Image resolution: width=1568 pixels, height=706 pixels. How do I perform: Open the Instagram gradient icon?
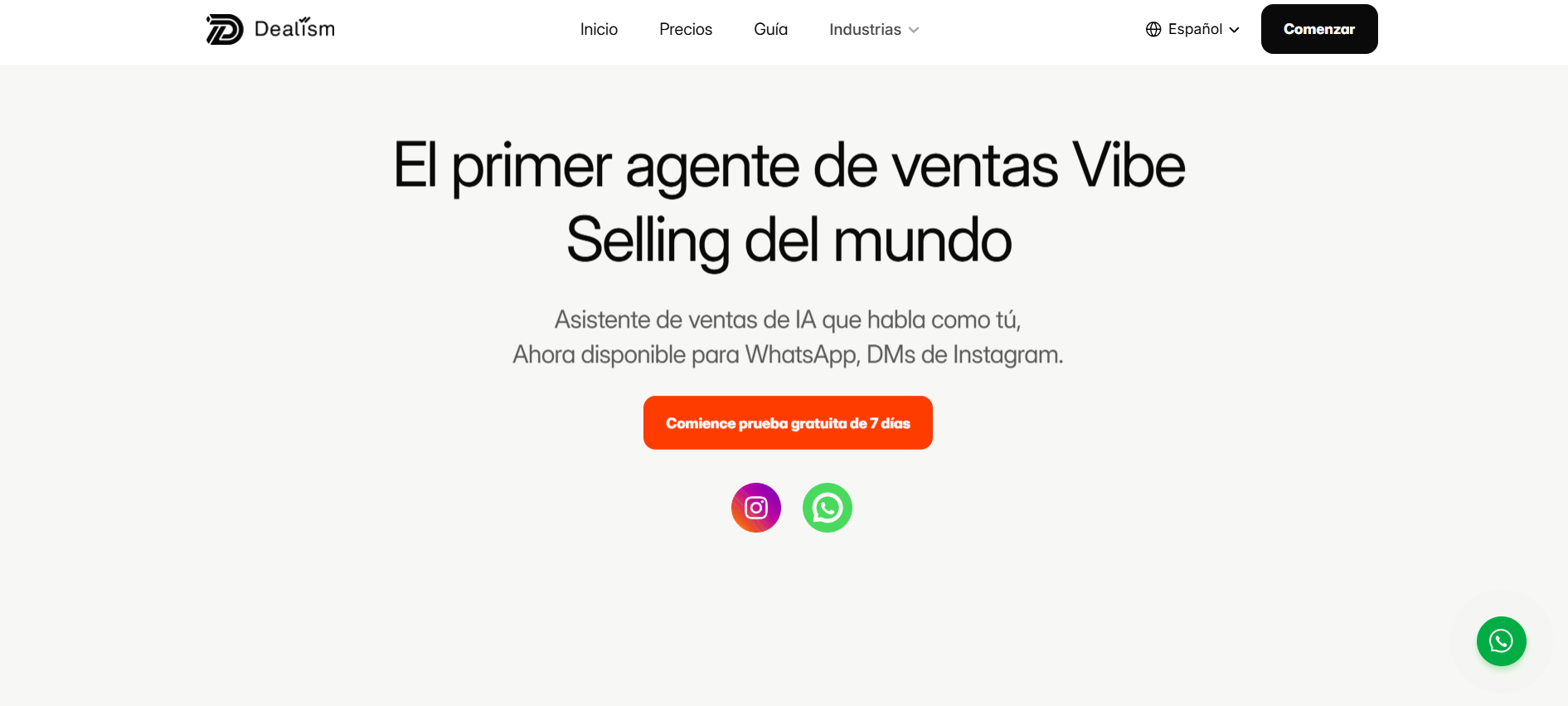pos(756,508)
